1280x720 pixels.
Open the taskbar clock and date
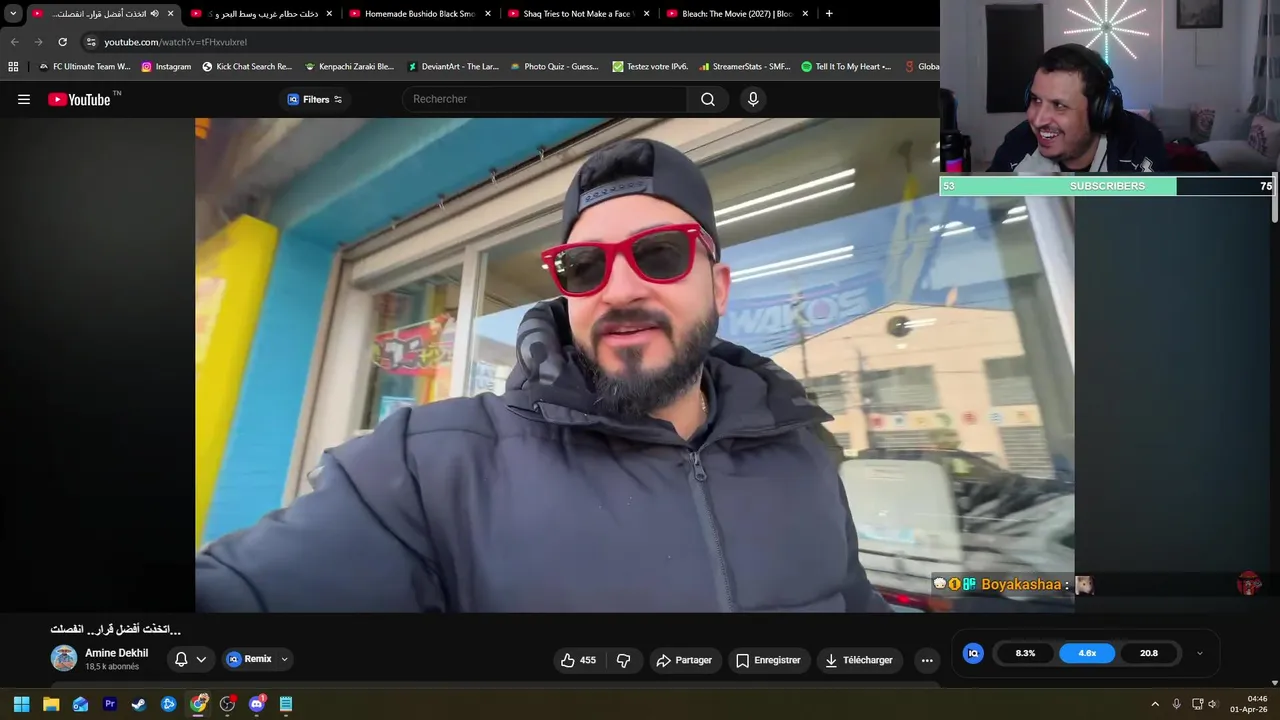[1250, 704]
